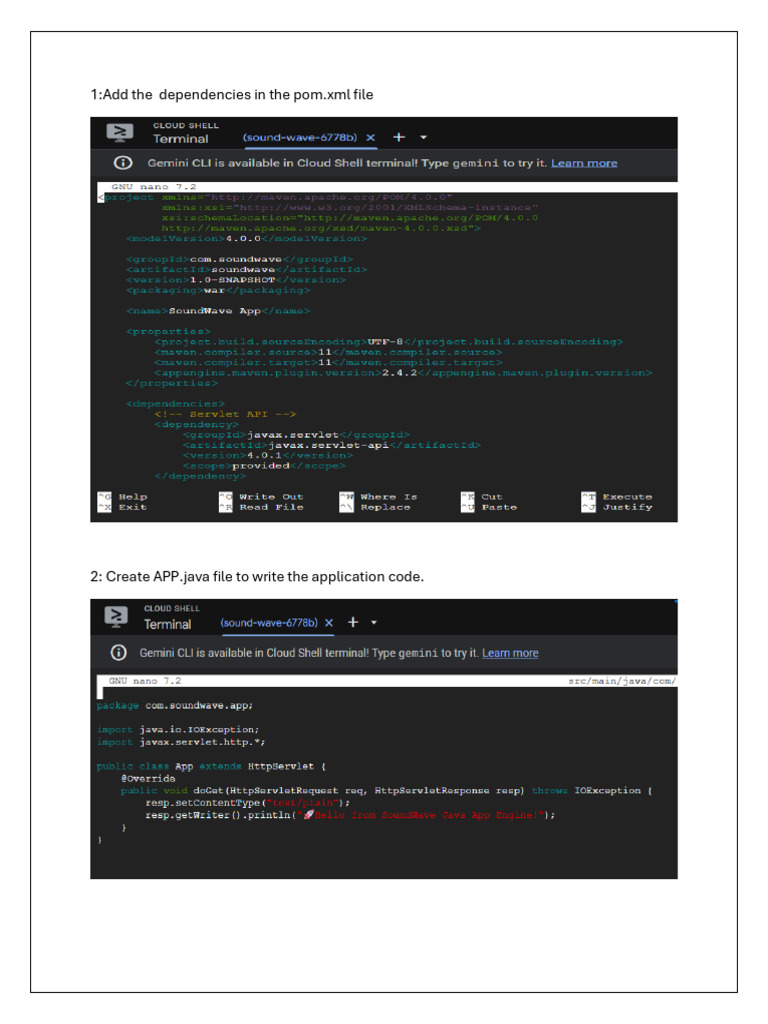Click the packaging war line
This screenshot has width=768, height=1024.
tap(217, 290)
